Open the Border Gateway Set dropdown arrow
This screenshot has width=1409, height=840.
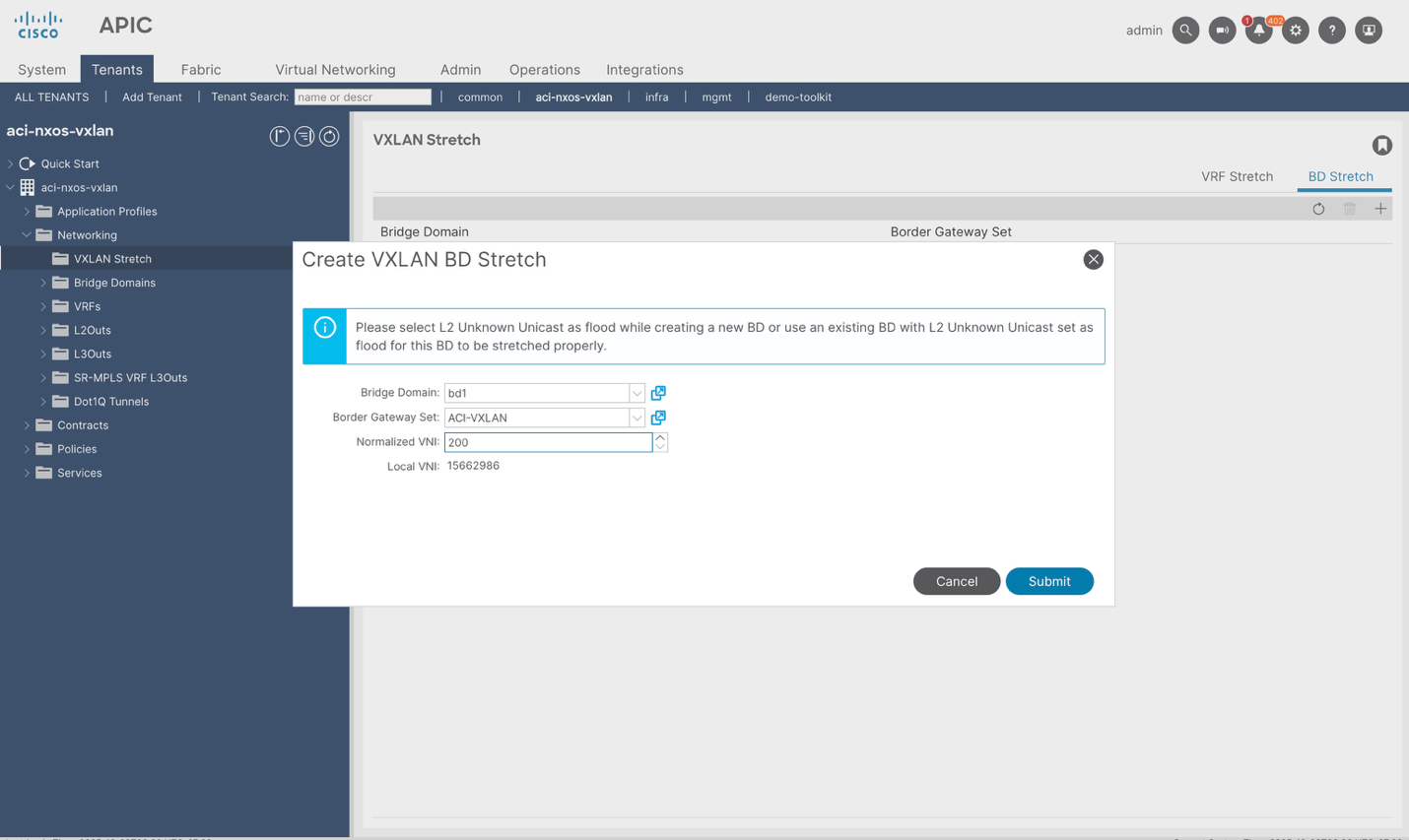(x=637, y=418)
